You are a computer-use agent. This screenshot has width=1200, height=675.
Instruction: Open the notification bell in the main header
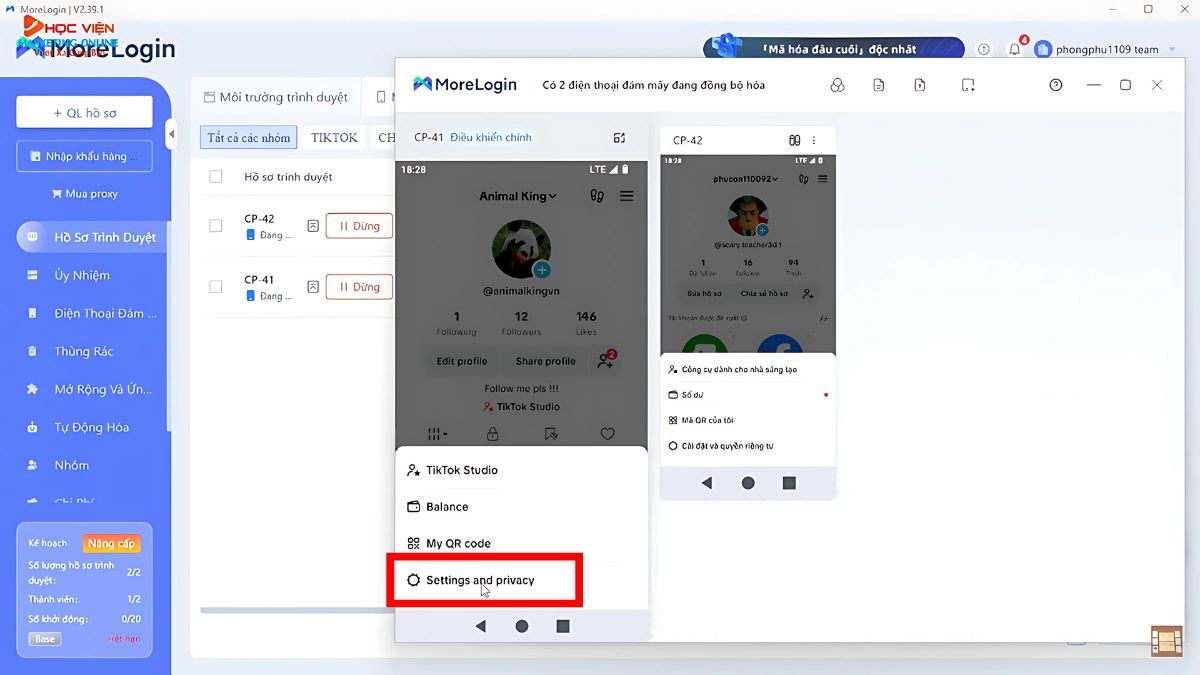click(1014, 49)
